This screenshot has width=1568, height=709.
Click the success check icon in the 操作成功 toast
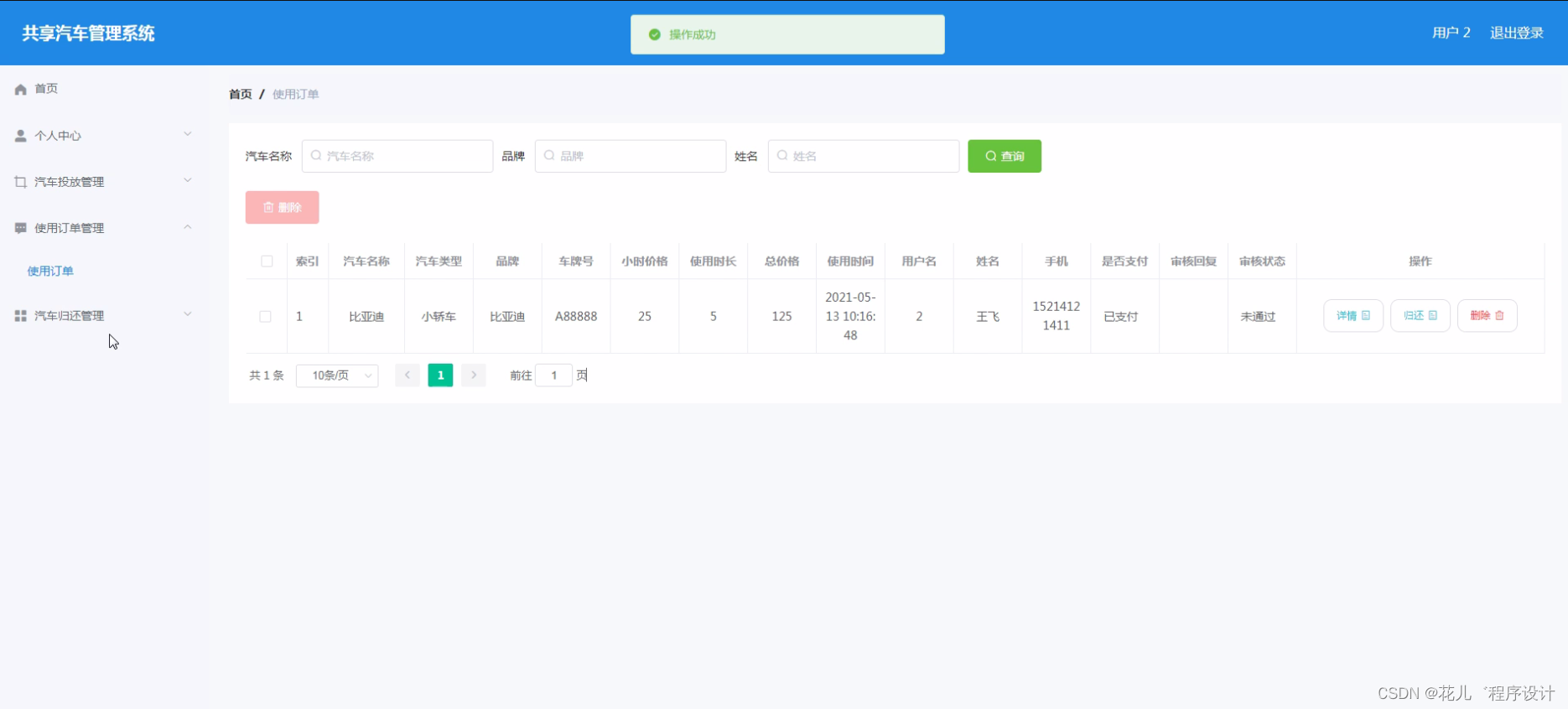[x=655, y=34]
